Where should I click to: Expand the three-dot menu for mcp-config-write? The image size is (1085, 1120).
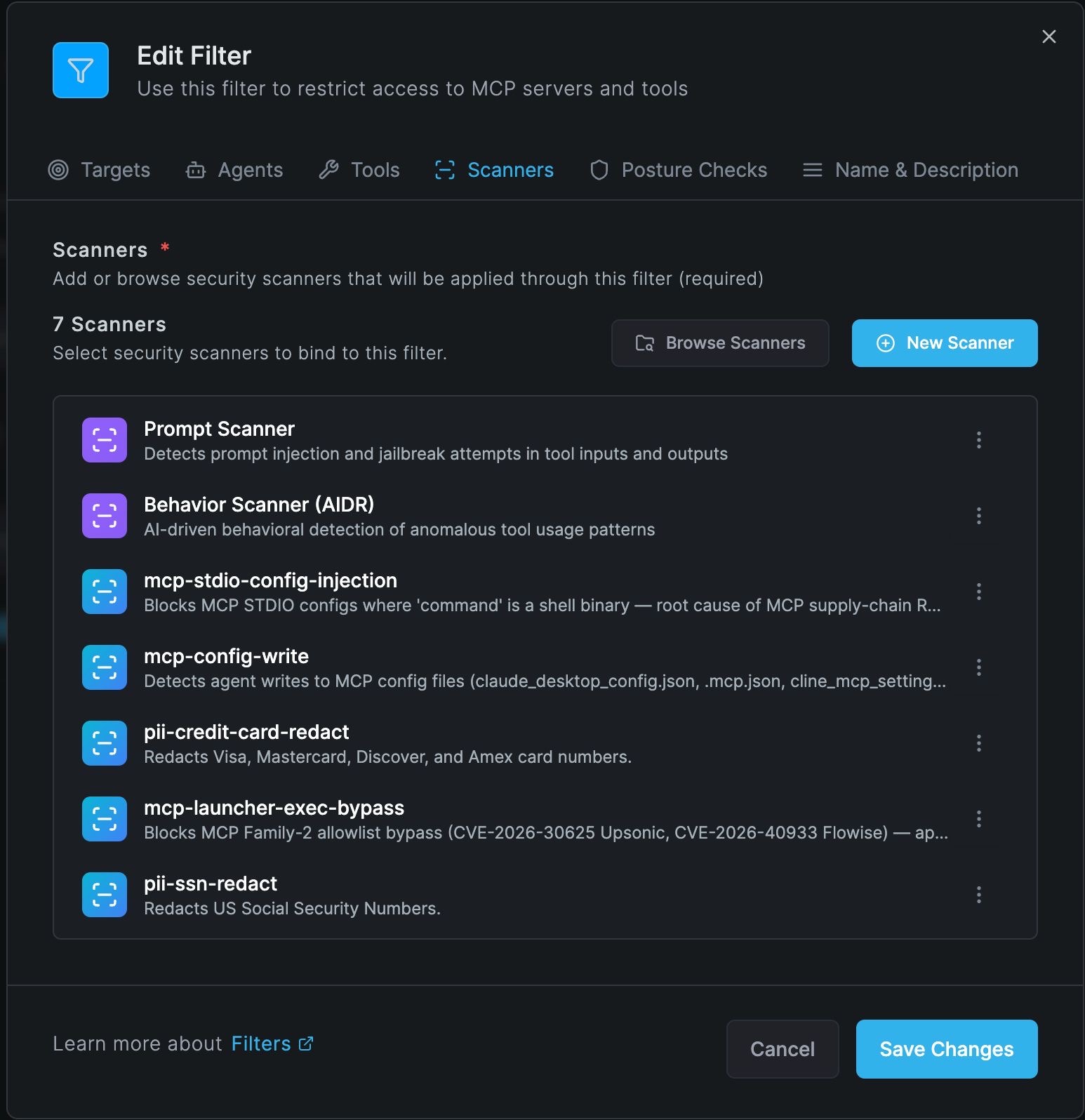[978, 667]
